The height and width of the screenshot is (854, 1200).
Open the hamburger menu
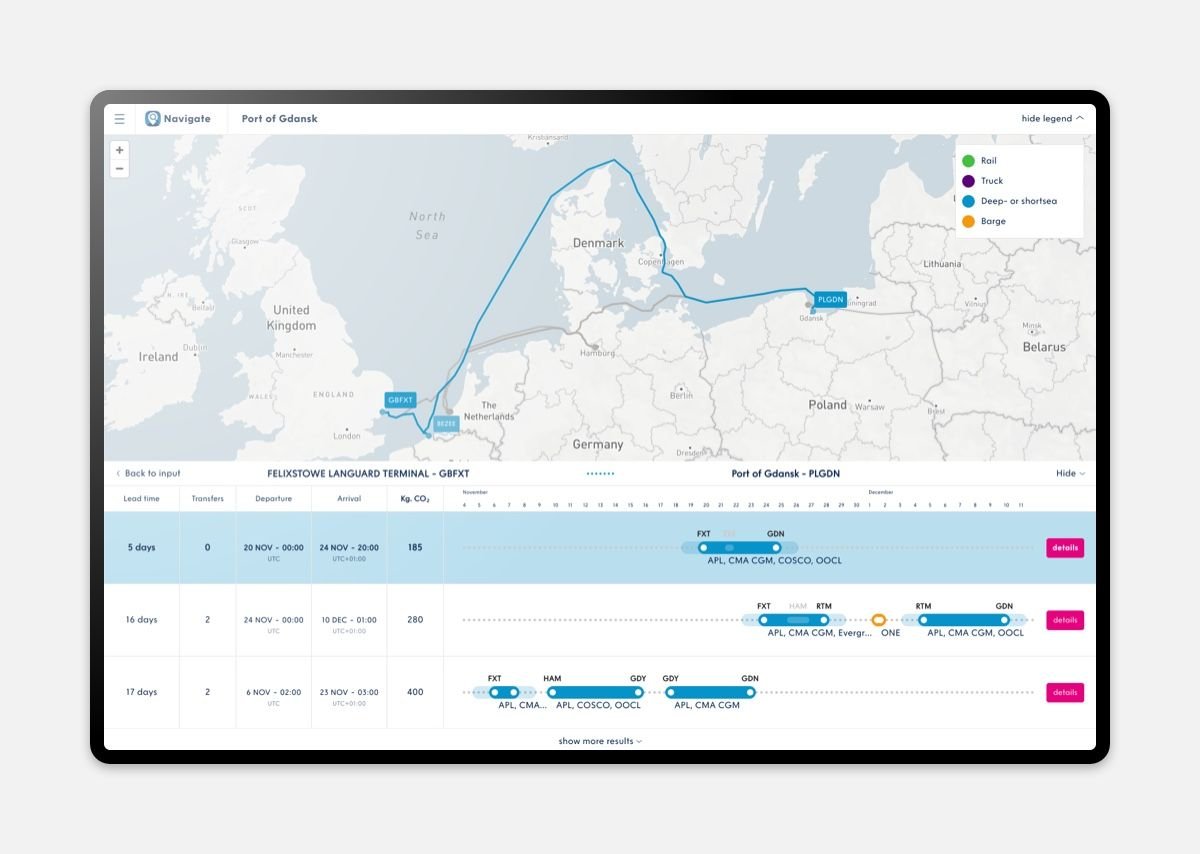click(119, 118)
